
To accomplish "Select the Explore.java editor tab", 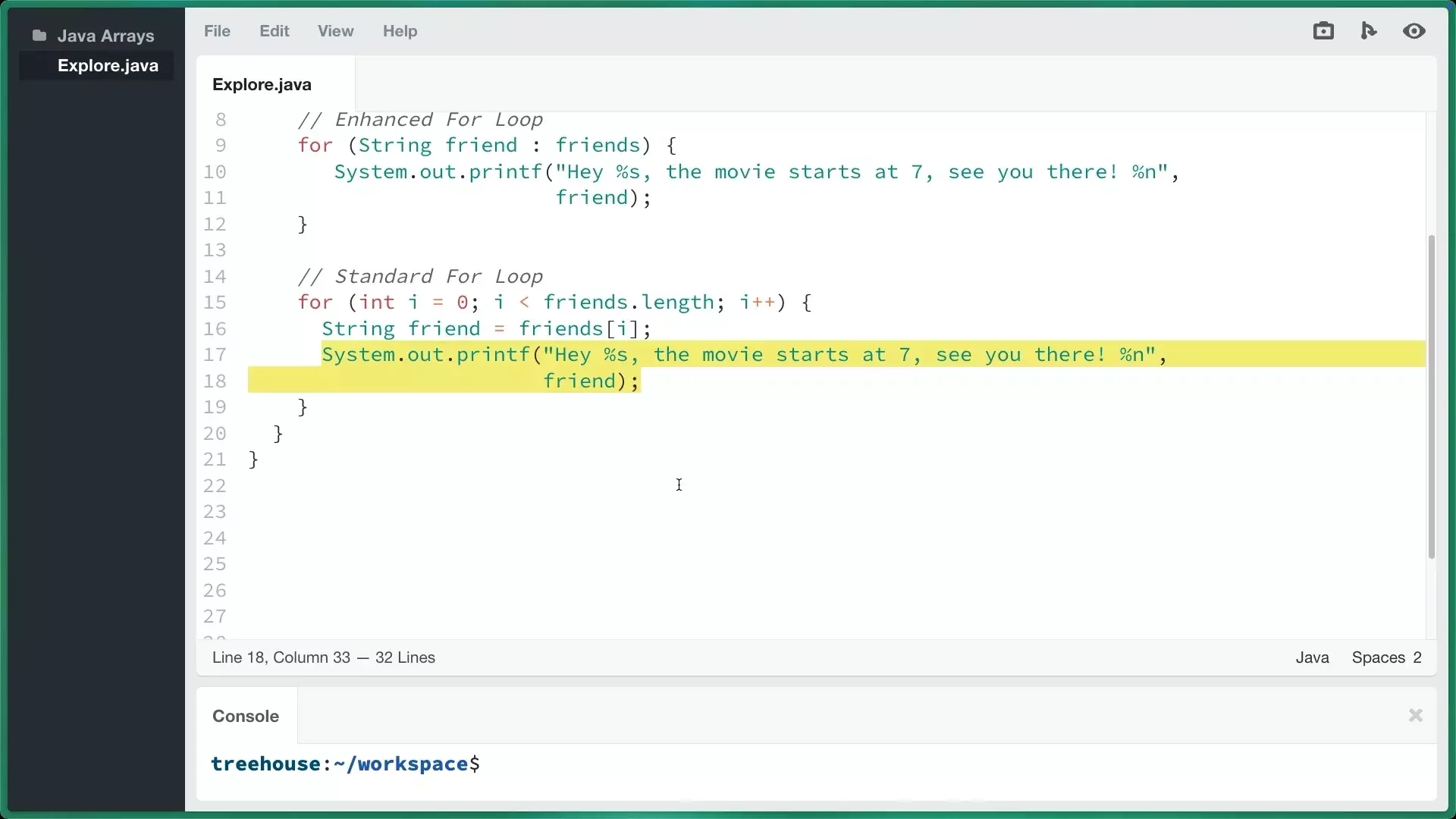I will [x=276, y=84].
